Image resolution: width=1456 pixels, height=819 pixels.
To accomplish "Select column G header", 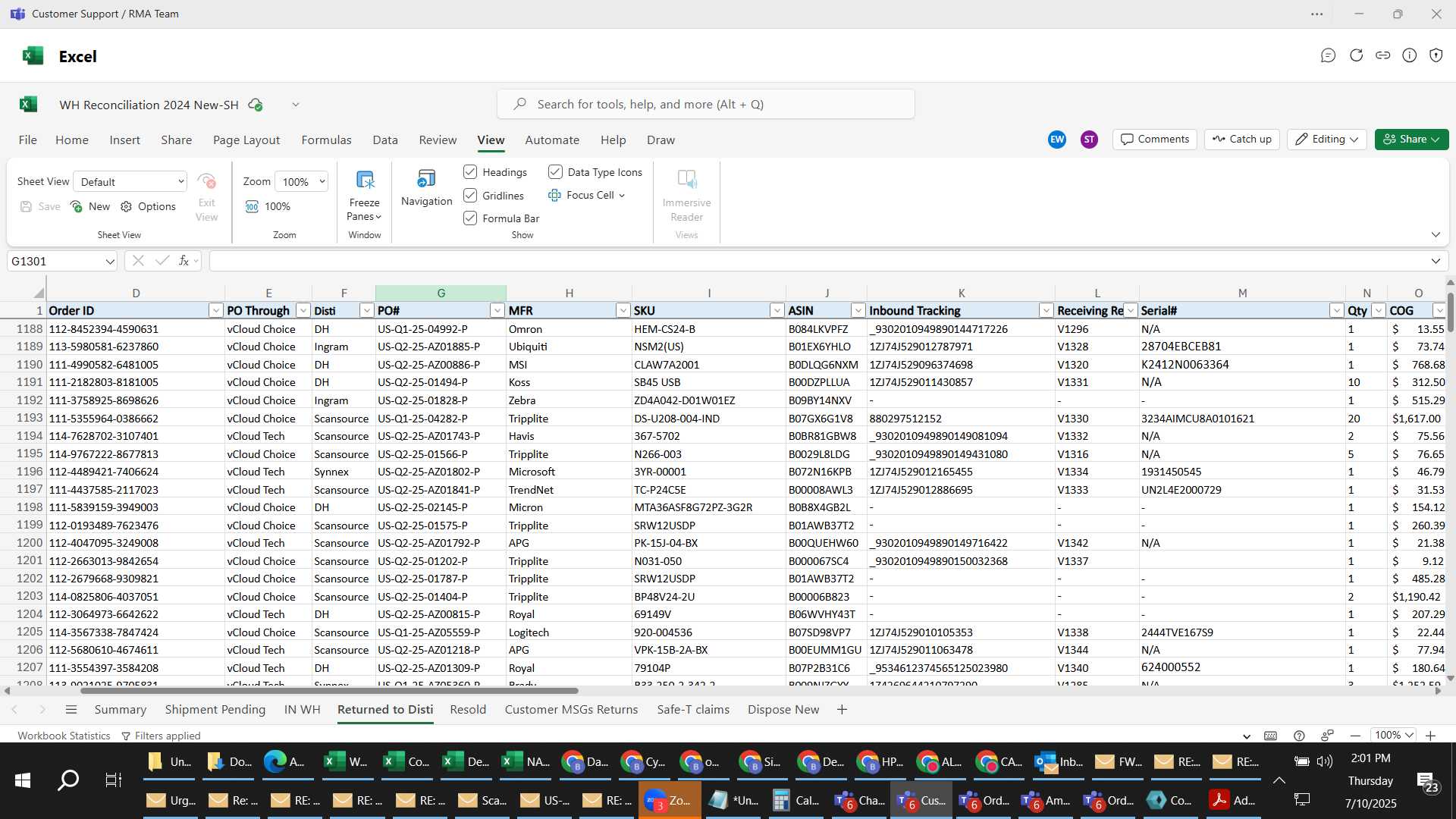I will [441, 293].
